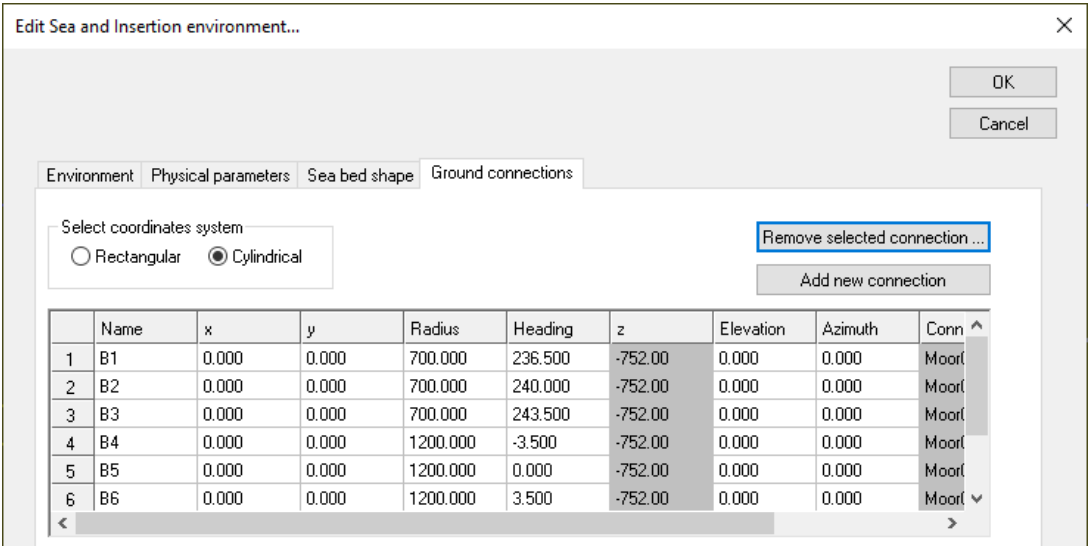This screenshot has height=549, width=1090.
Task: Select the Ground connections tab
Action: point(501,173)
